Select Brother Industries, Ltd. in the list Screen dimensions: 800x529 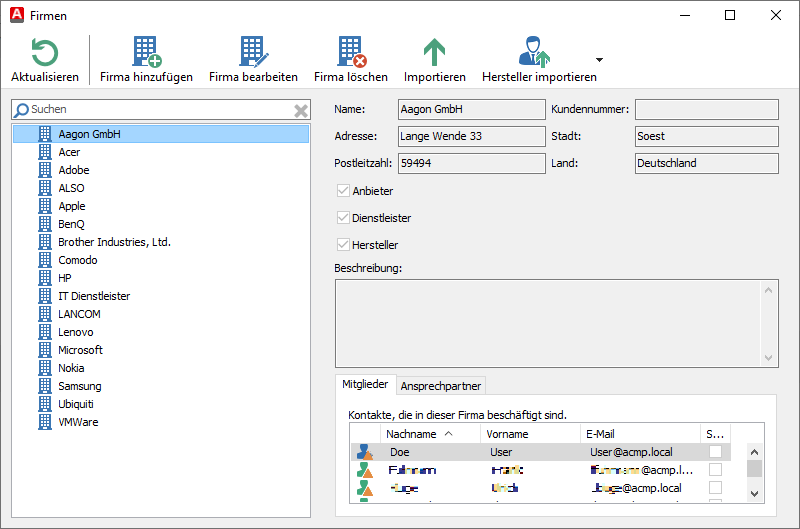pyautogui.click(x=114, y=242)
